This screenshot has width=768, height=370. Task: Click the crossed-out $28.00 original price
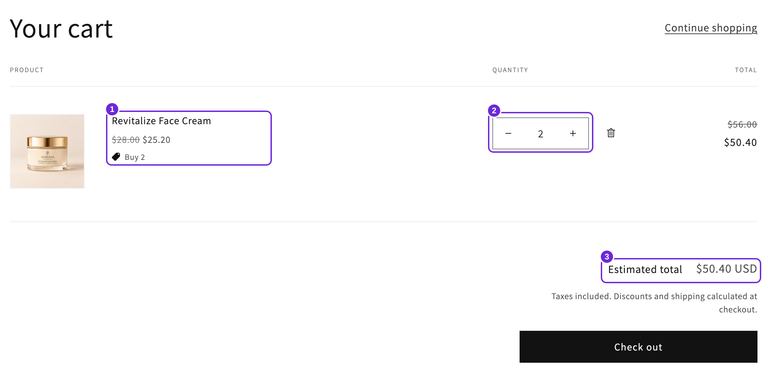pos(126,140)
